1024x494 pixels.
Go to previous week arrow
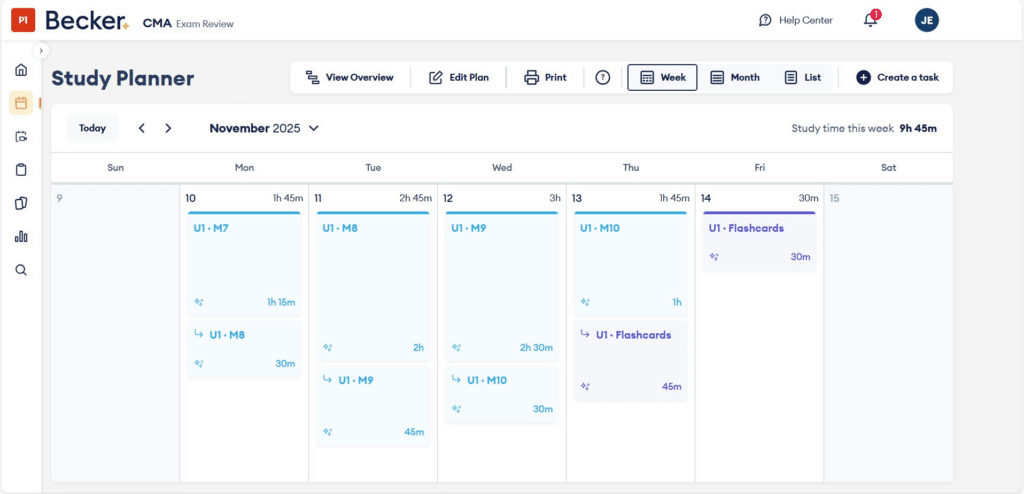pyautogui.click(x=142, y=128)
